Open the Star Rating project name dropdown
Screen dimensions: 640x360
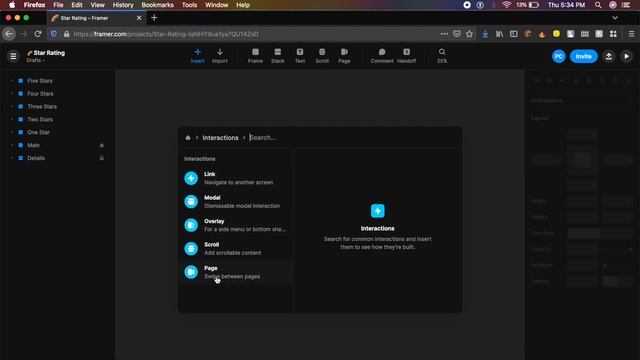pyautogui.click(x=46, y=56)
